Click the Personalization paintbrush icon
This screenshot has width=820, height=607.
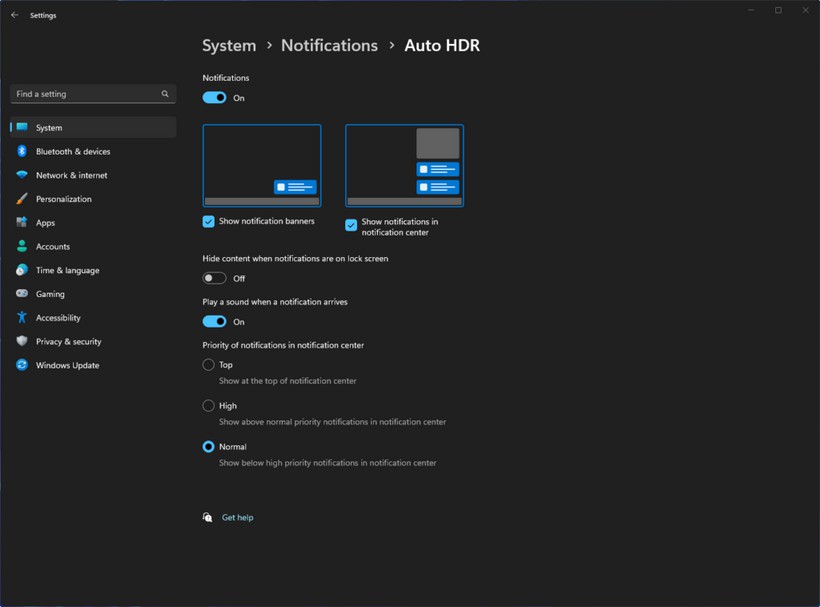(22, 198)
